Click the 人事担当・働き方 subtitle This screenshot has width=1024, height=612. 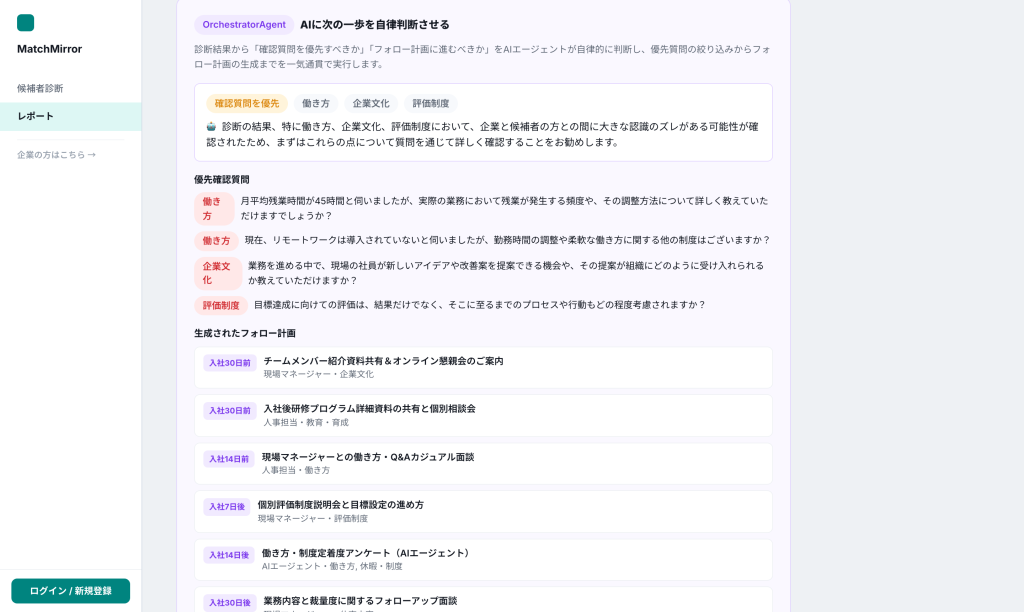pos(296,470)
